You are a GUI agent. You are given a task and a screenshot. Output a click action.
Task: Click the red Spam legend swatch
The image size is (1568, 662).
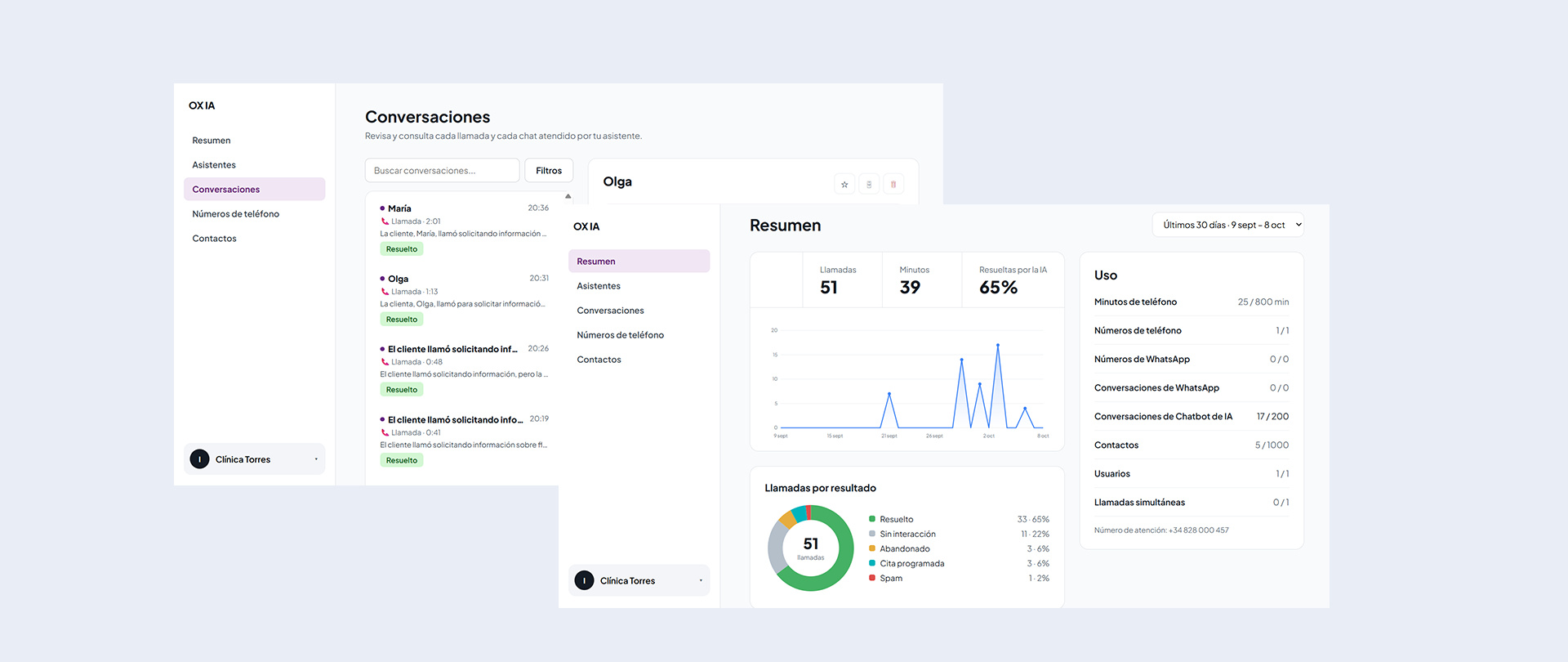(x=872, y=578)
